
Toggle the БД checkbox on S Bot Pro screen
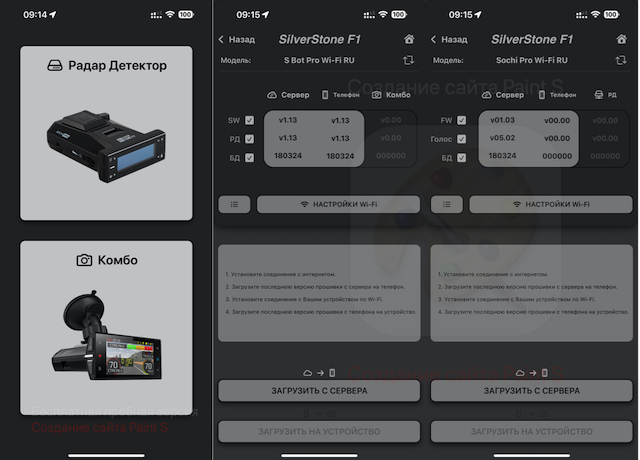pyautogui.click(x=249, y=158)
